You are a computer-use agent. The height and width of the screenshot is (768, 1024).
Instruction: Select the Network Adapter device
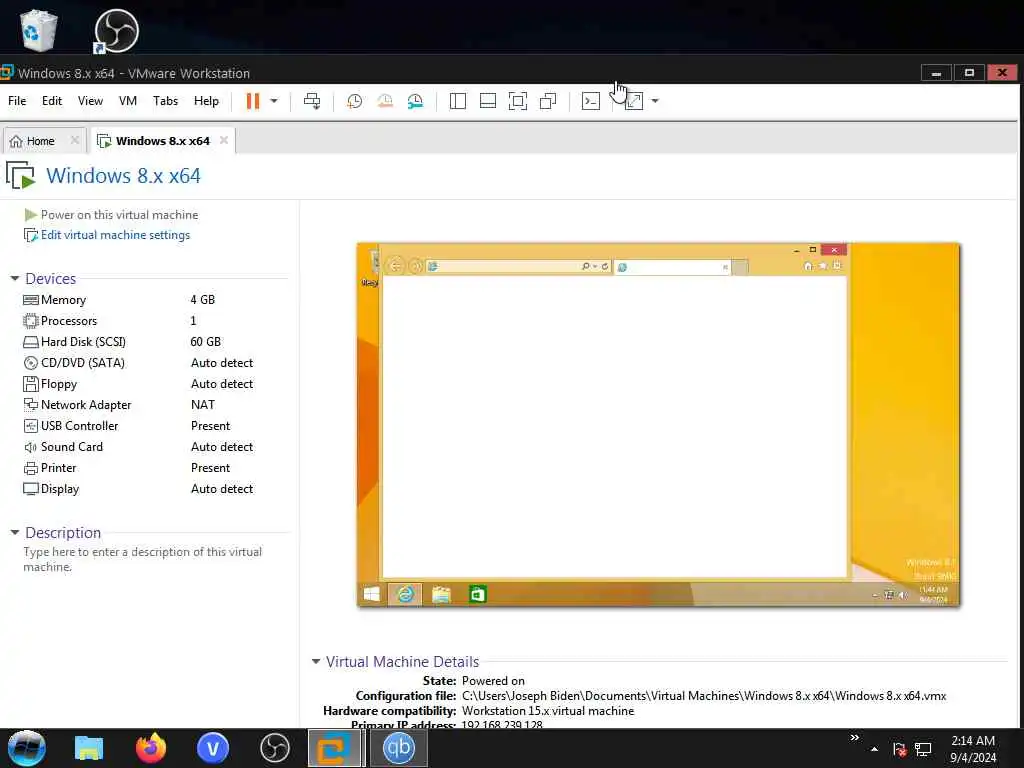pos(140,405)
